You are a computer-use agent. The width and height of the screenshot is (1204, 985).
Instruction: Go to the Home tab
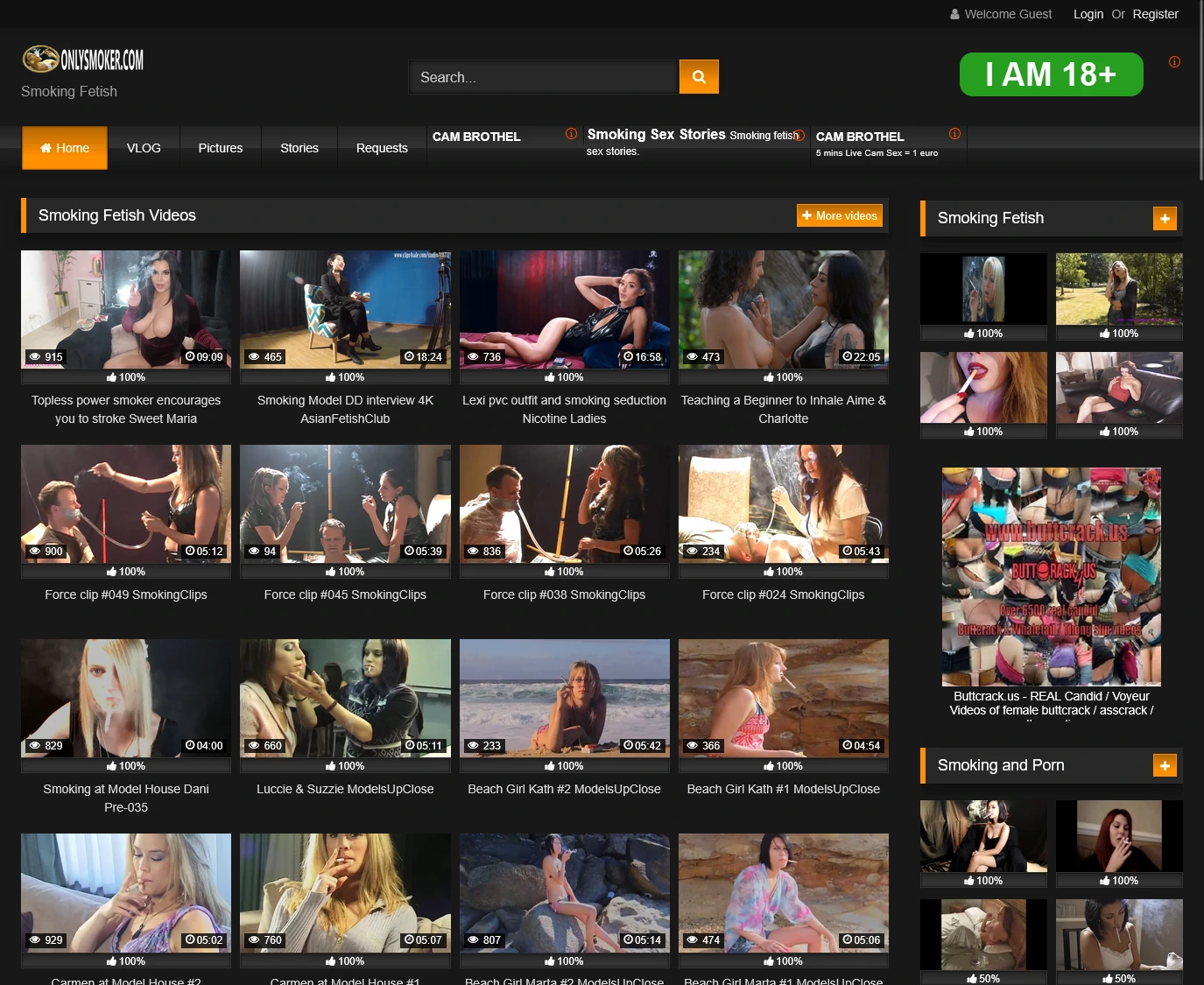point(65,148)
